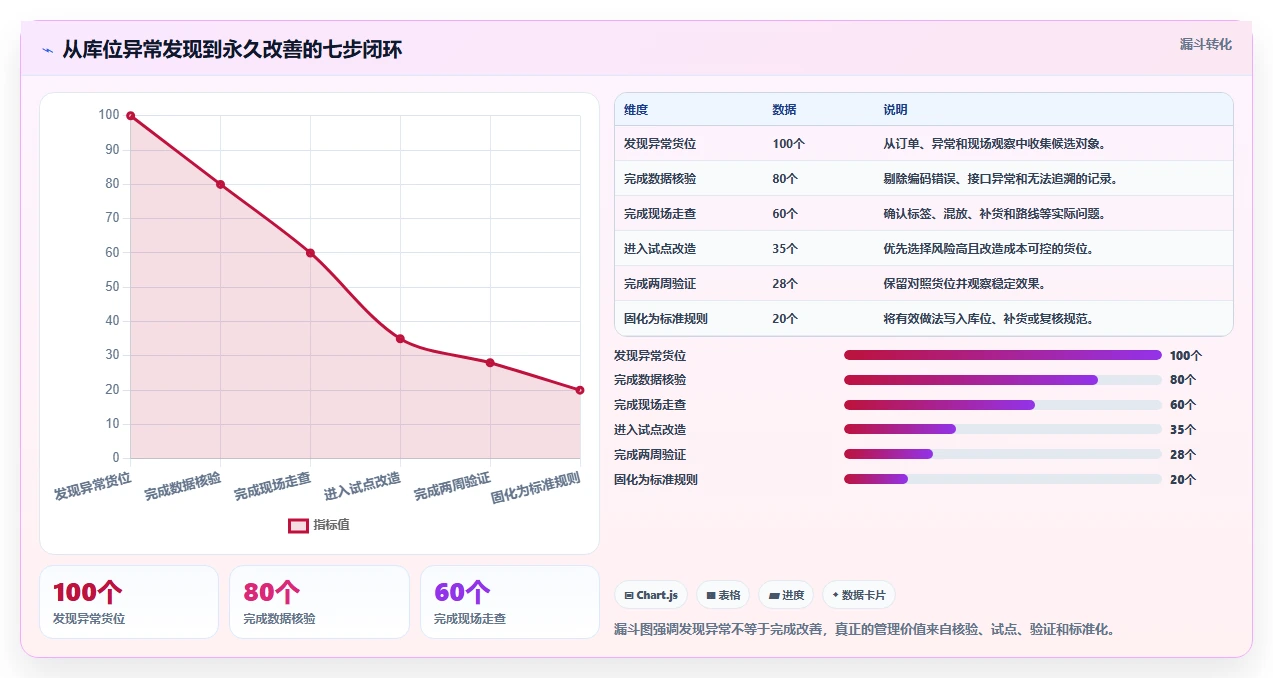This screenshot has width=1273, height=678.
Task: Click the Chart.js tag chip
Action: click(651, 595)
